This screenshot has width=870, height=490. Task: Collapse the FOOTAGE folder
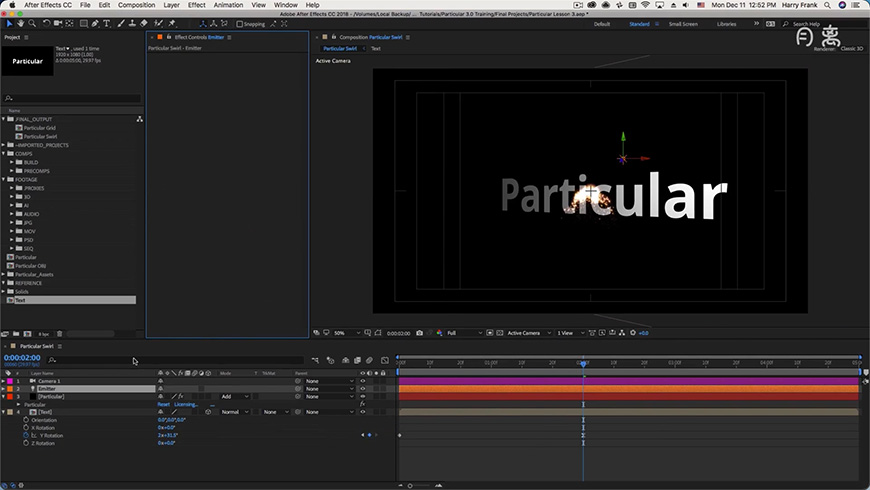(x=4, y=179)
